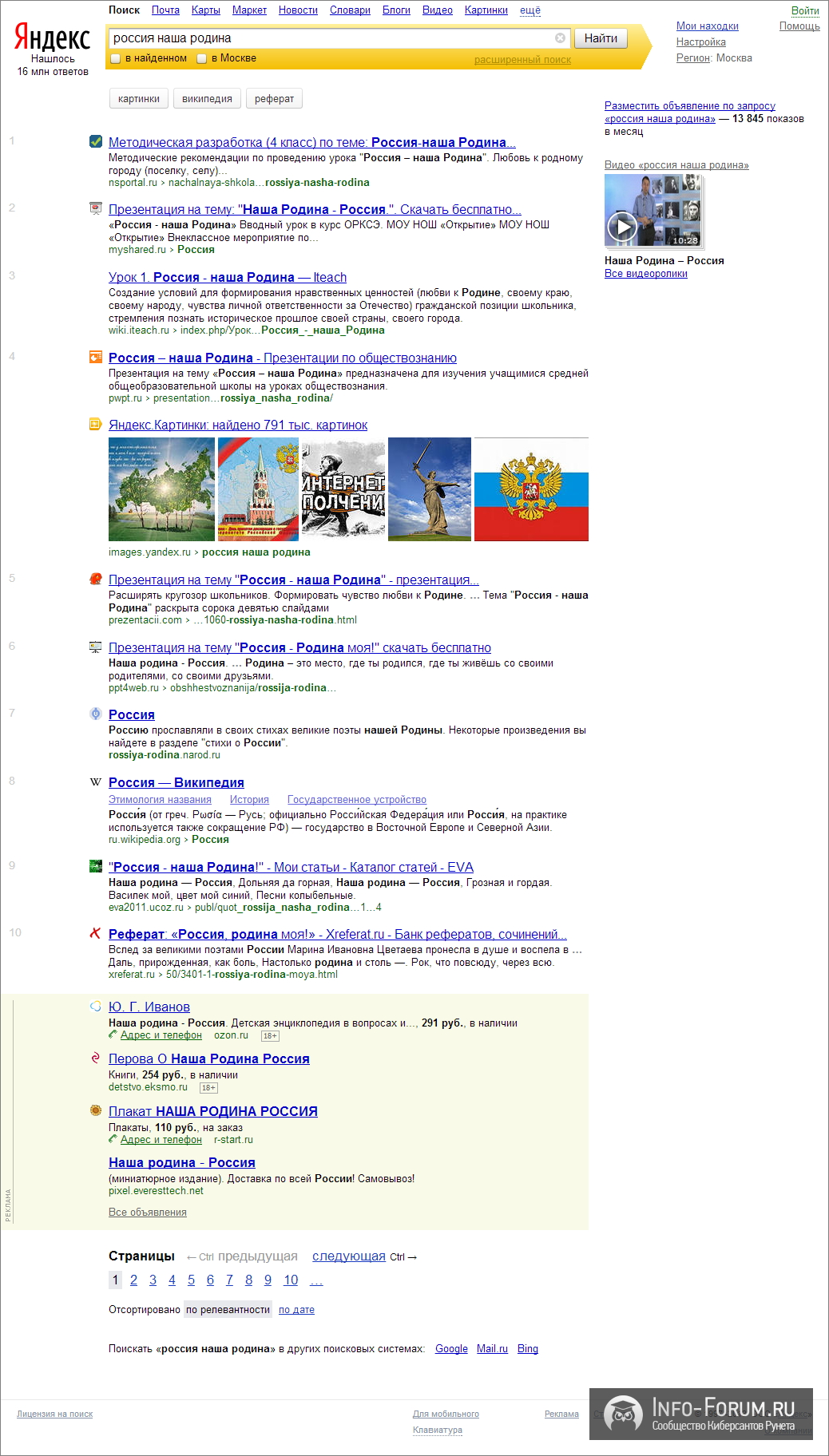Viewport: 829px width, 1456px height.
Task: Clear the search query with the X icon
Action: coord(560,38)
